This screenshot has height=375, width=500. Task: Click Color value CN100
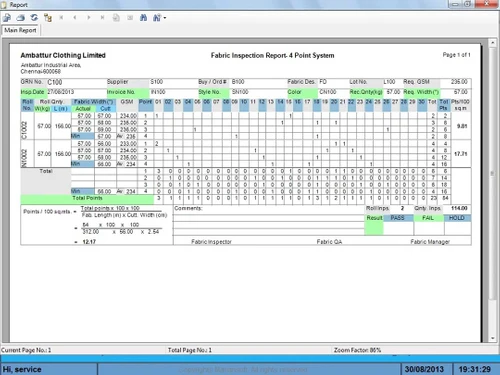[328, 92]
